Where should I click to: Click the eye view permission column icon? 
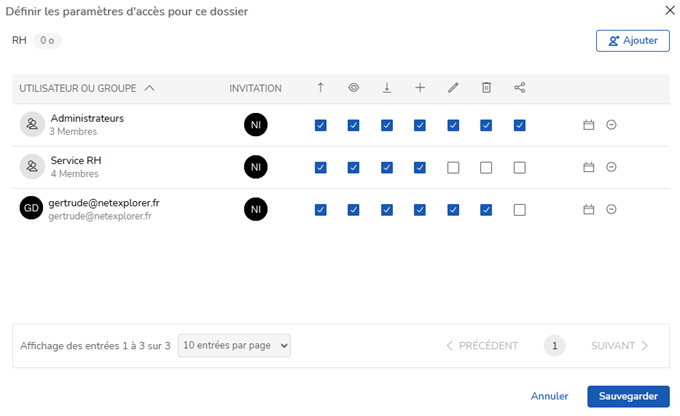353,88
